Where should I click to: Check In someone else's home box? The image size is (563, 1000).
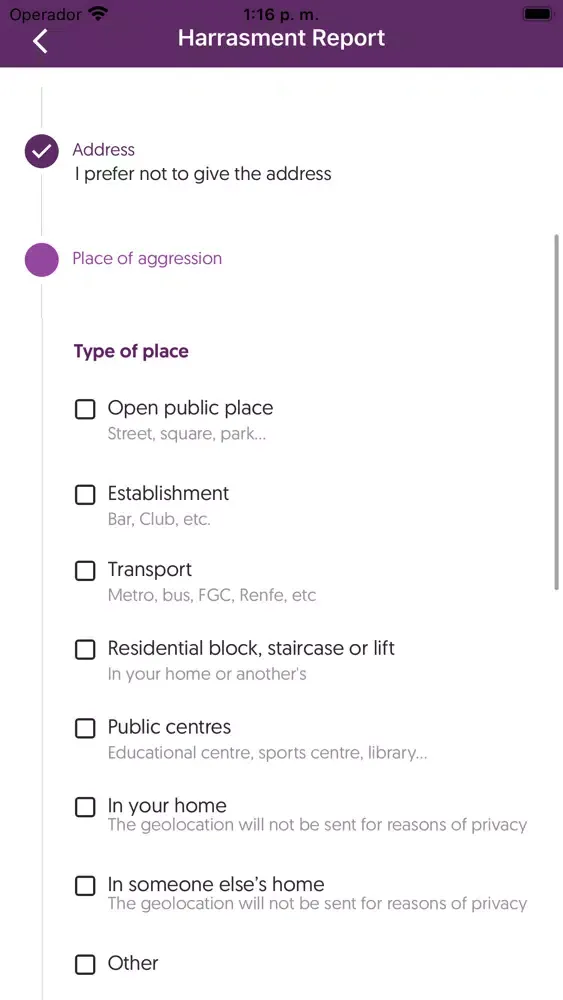(85, 885)
